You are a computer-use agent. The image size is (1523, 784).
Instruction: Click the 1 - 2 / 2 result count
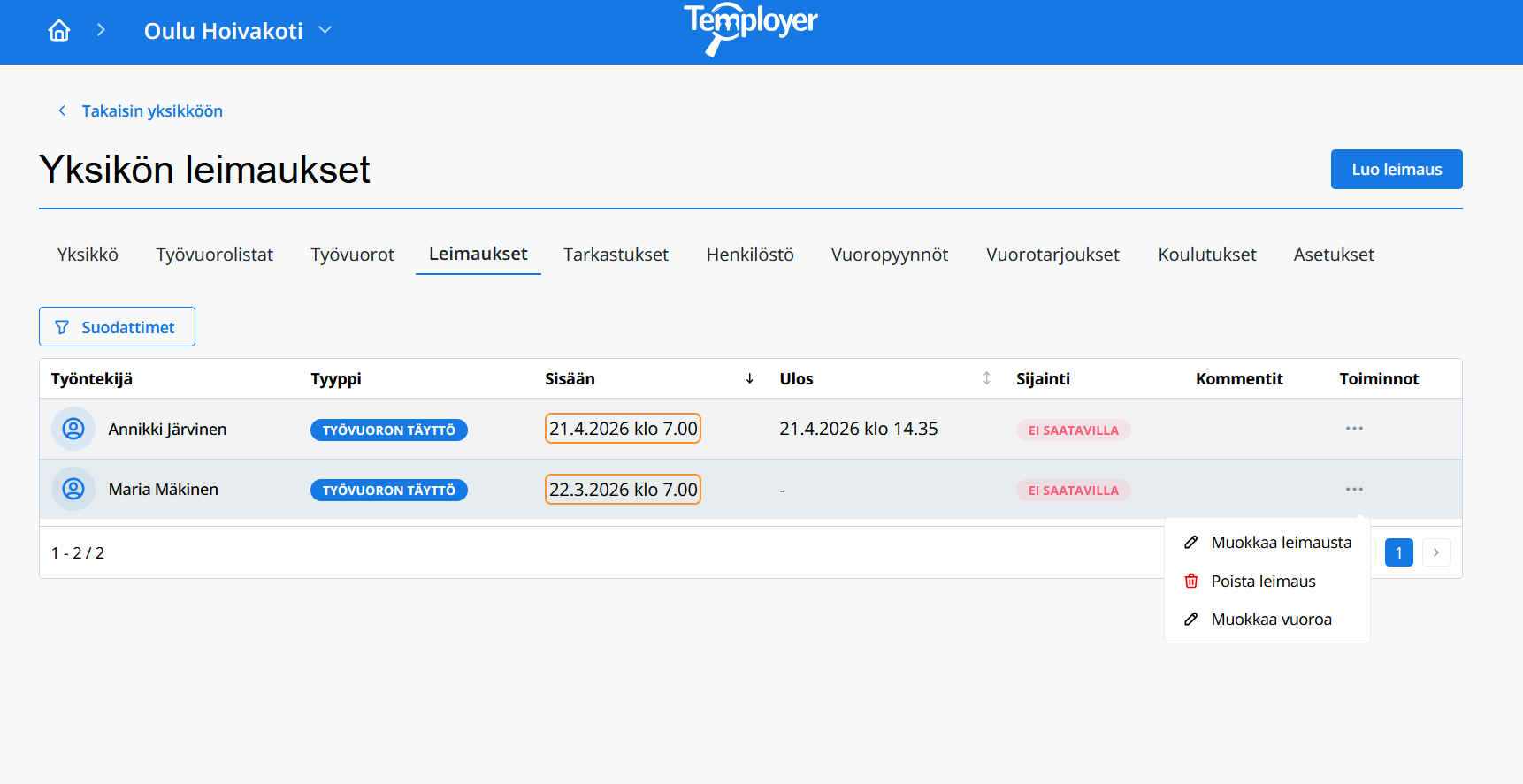[78, 553]
